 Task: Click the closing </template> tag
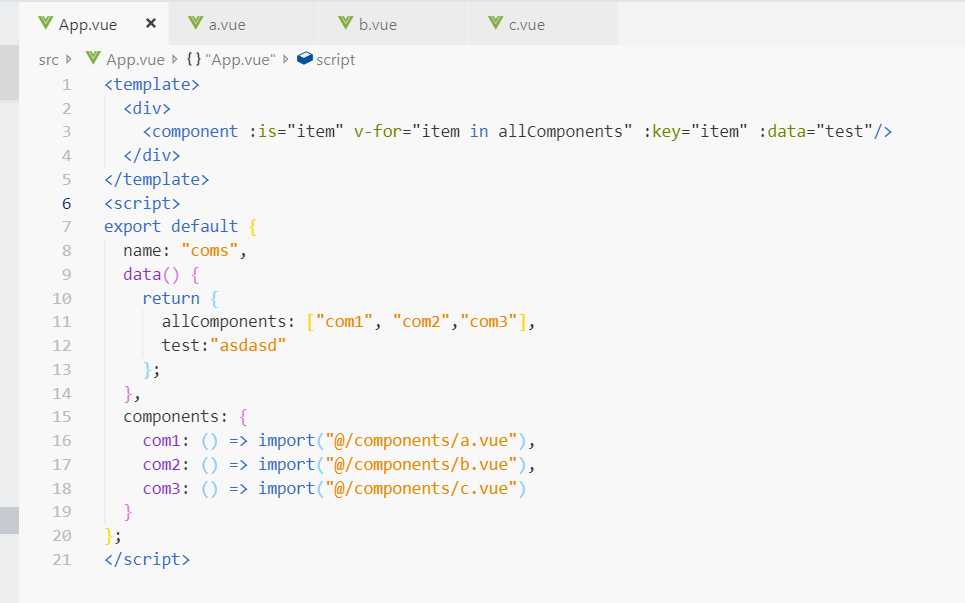[157, 180]
